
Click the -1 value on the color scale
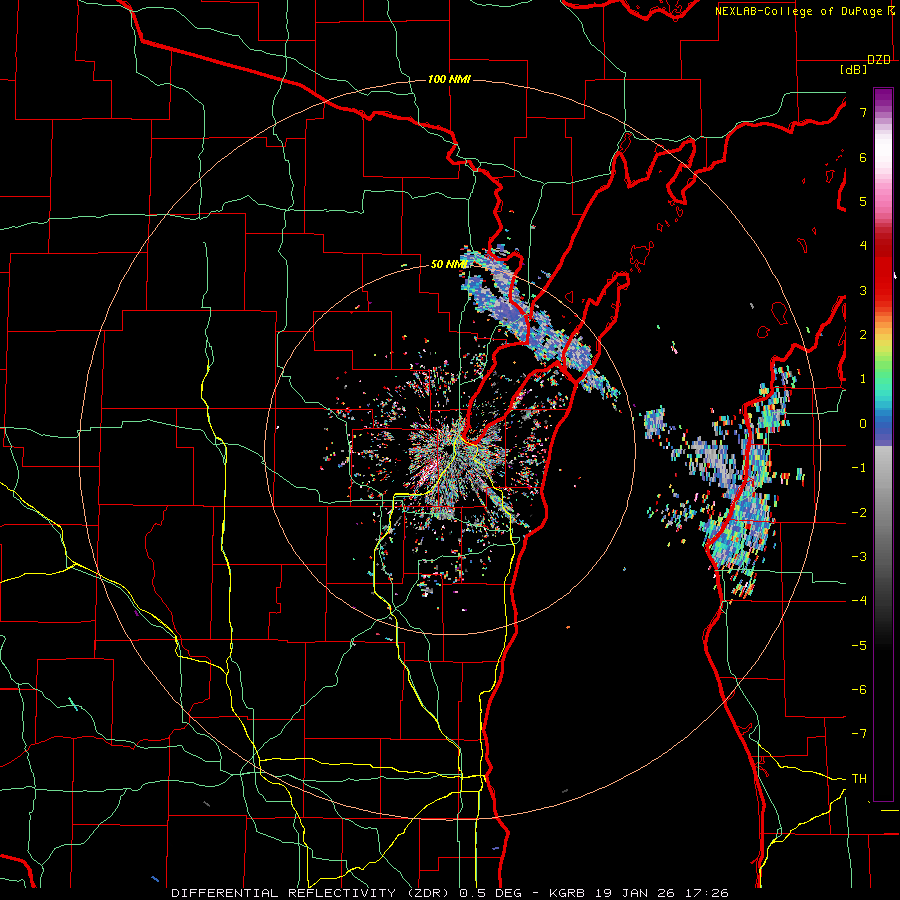(859, 468)
